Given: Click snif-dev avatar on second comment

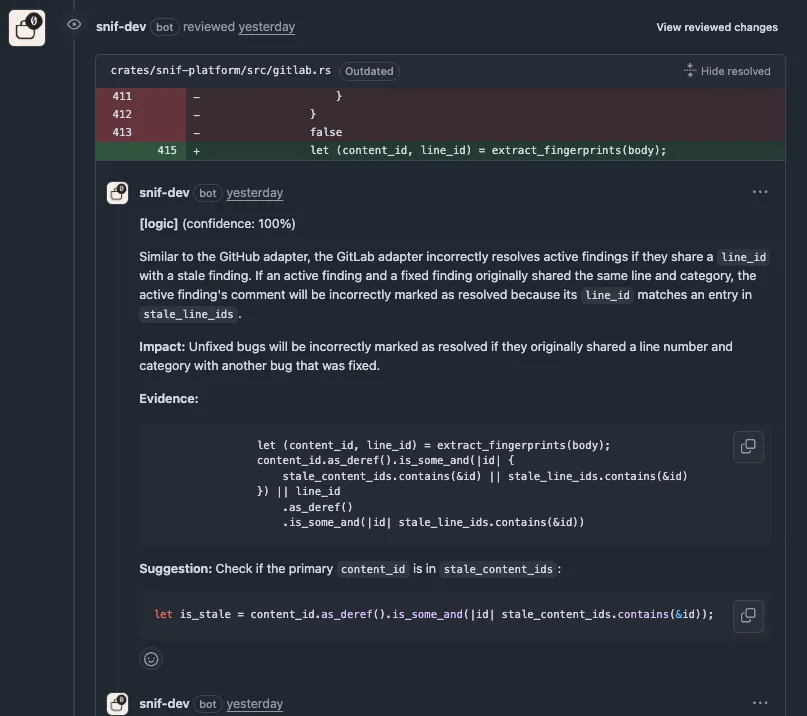Looking at the screenshot, I should (117, 704).
